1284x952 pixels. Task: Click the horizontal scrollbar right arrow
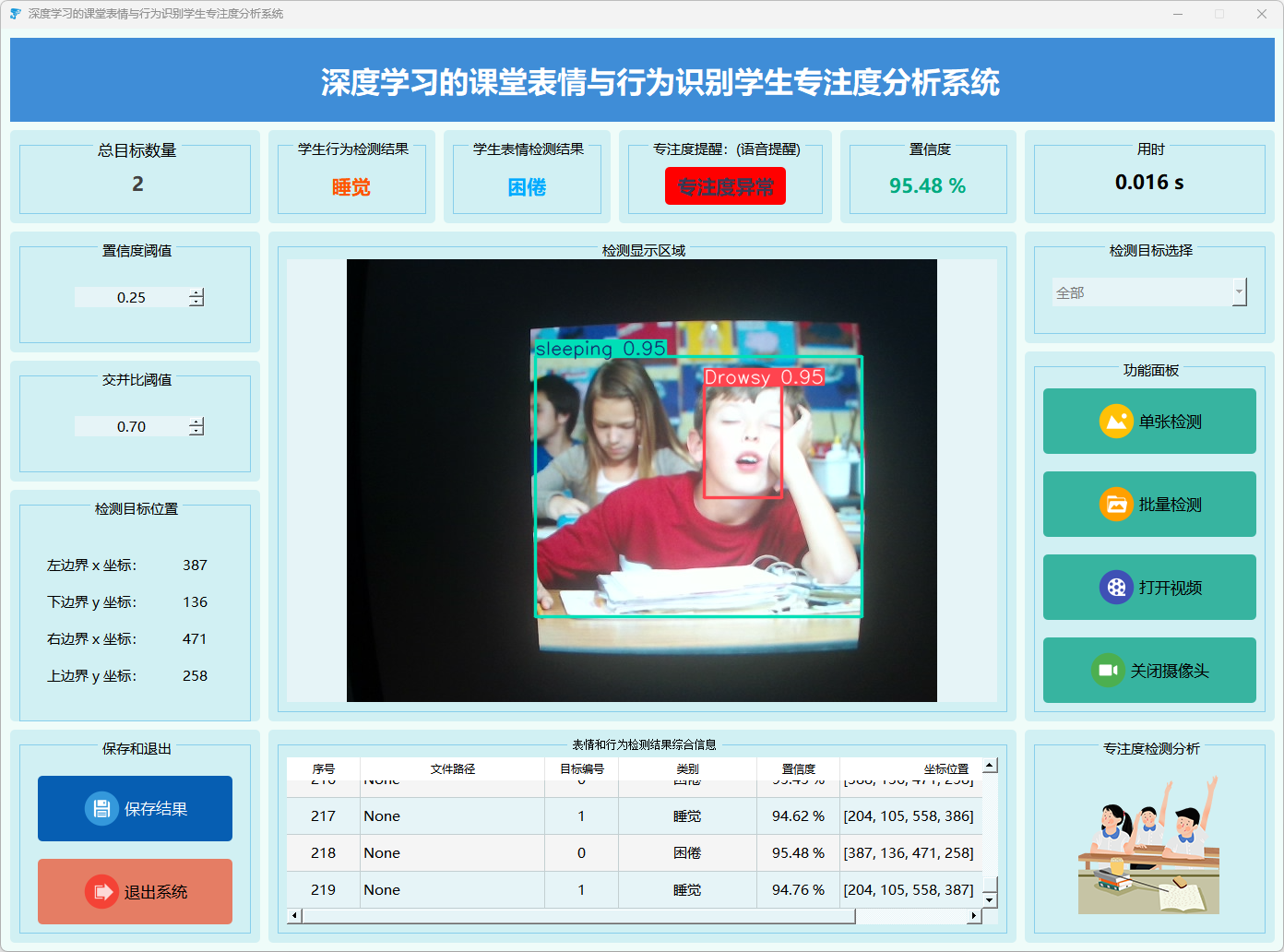[x=973, y=916]
